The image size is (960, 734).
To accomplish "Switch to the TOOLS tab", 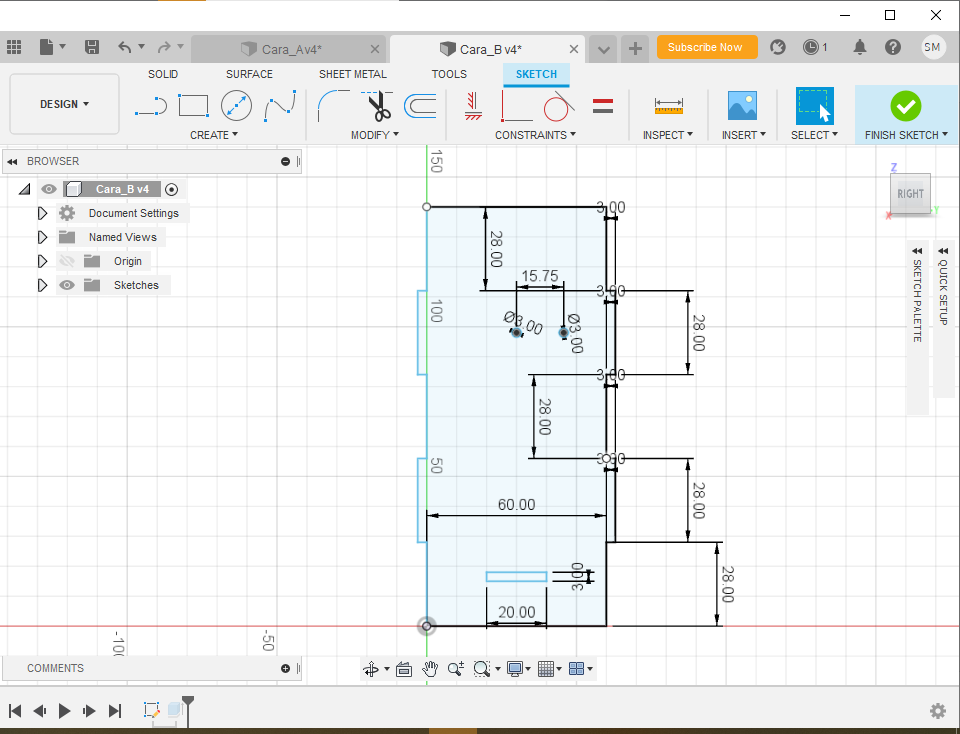I will click(449, 74).
